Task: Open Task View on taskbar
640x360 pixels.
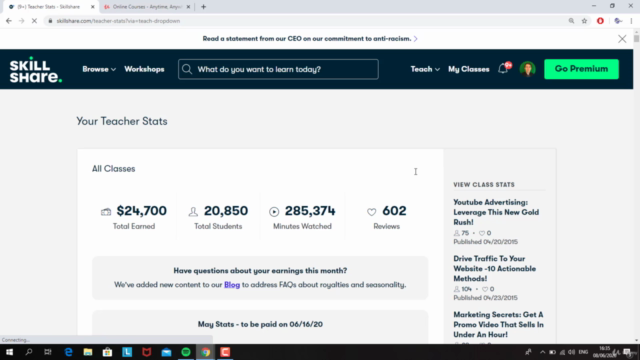Action: coord(48,352)
